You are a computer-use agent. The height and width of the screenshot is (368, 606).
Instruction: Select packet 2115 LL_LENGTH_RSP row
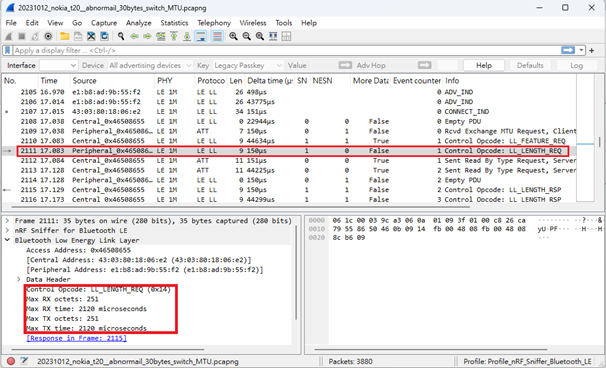[289, 189]
